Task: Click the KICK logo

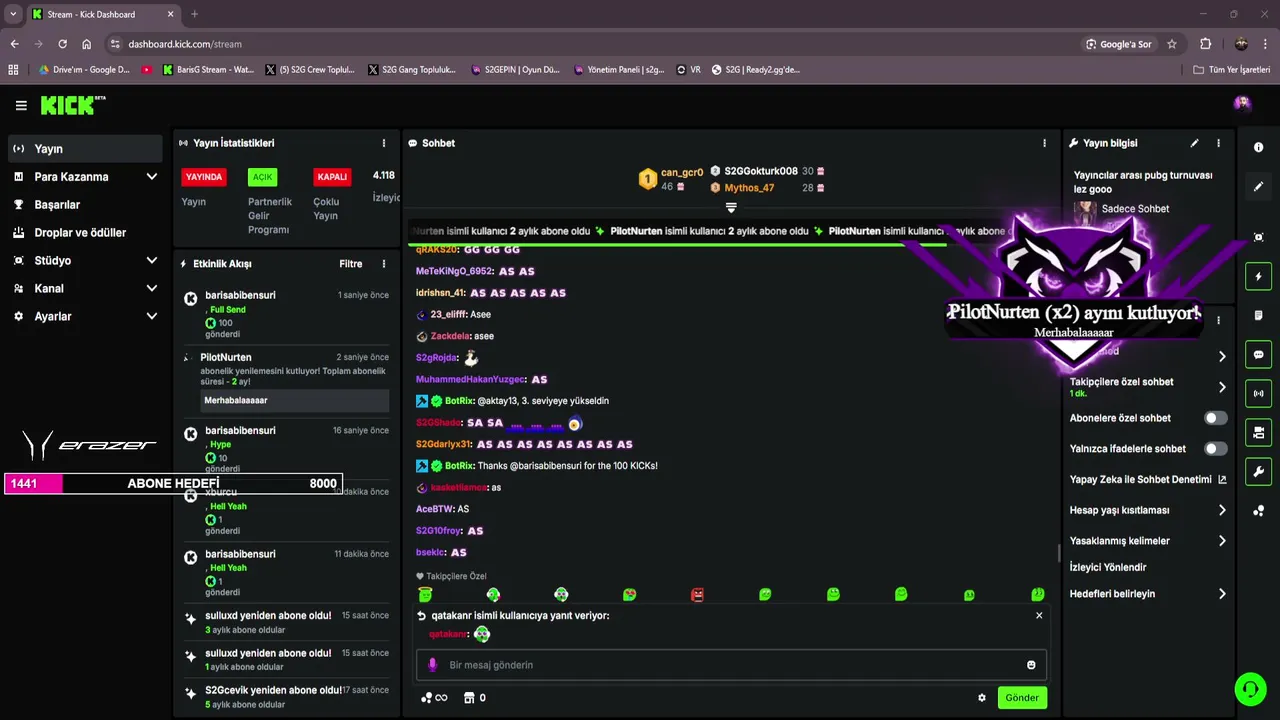Action: point(72,105)
